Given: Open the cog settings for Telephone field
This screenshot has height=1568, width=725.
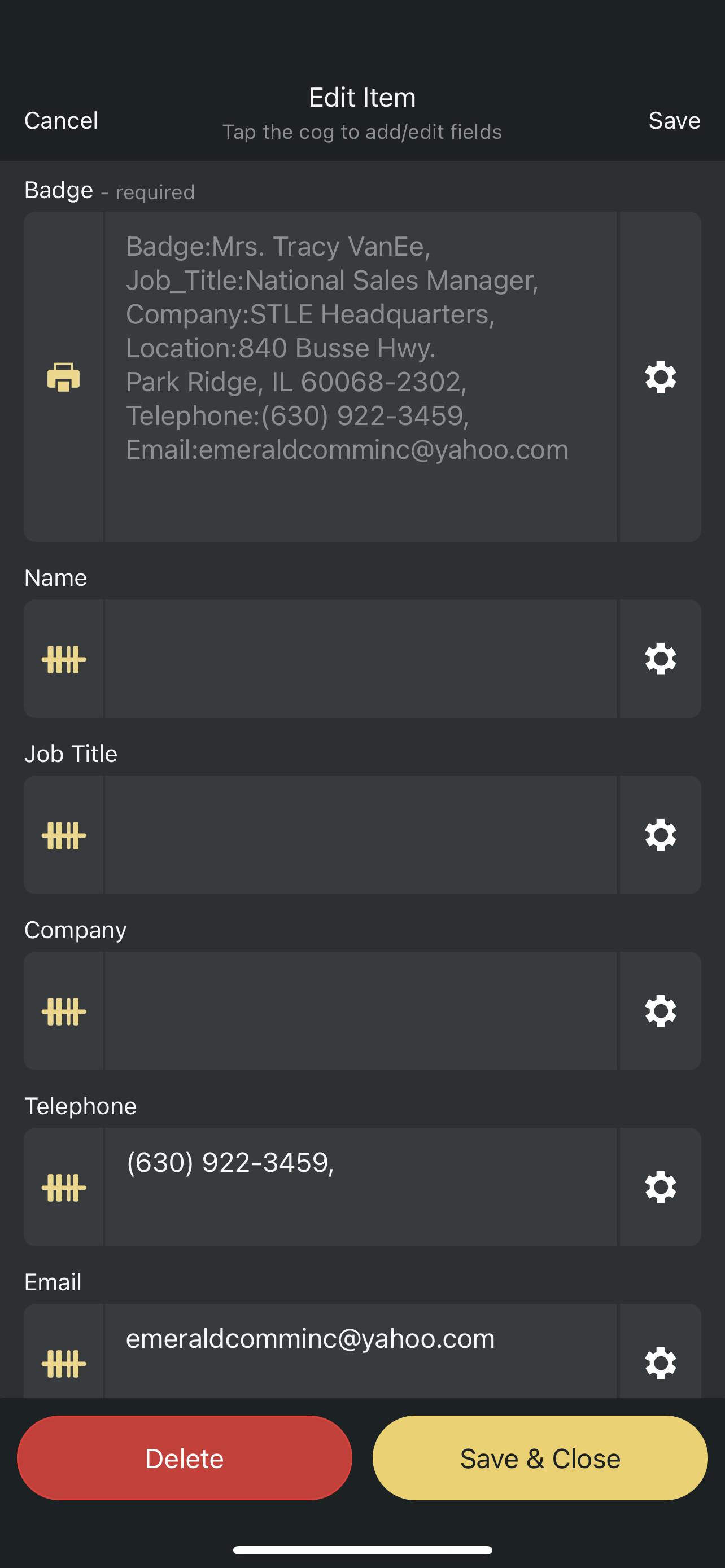Looking at the screenshot, I should [x=661, y=1187].
